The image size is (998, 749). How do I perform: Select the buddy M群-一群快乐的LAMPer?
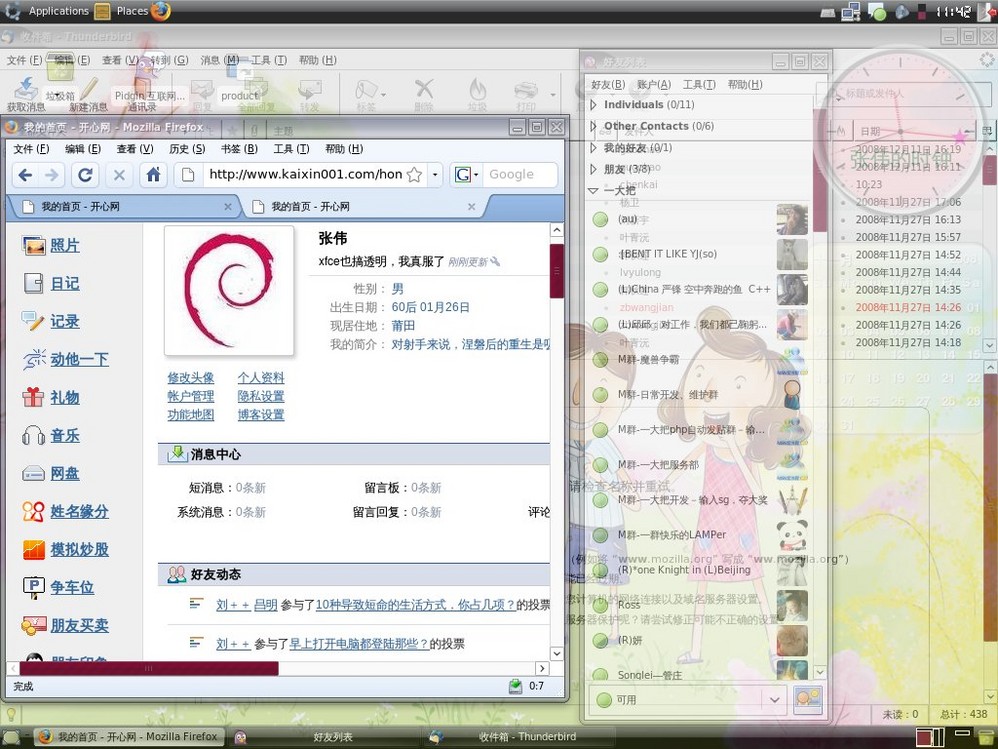698,535
